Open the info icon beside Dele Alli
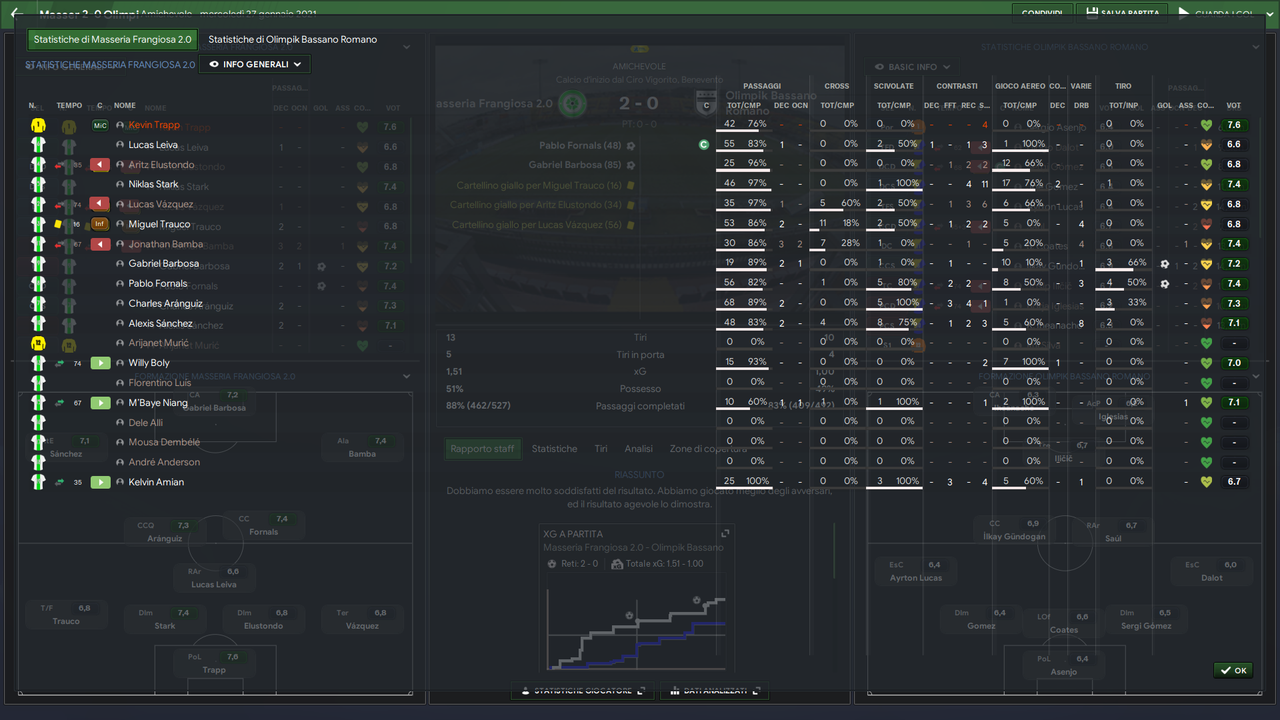 point(120,423)
